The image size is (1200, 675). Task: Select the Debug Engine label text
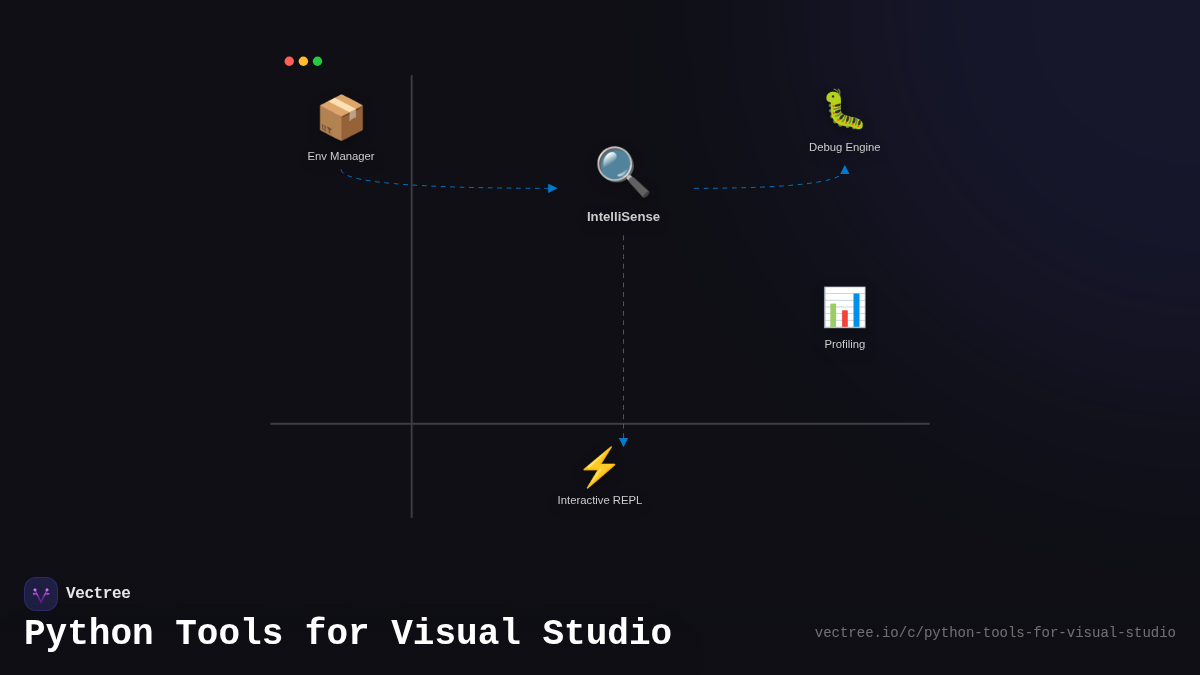click(x=844, y=147)
